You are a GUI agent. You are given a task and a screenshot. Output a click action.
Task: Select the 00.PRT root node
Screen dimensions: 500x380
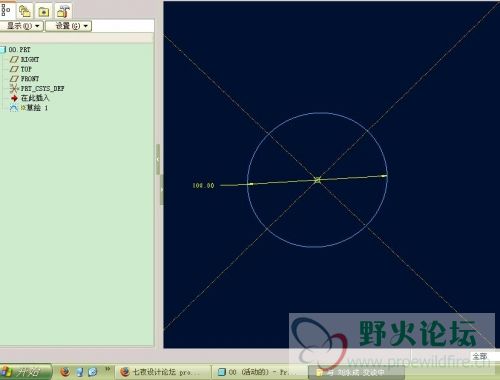19,50
